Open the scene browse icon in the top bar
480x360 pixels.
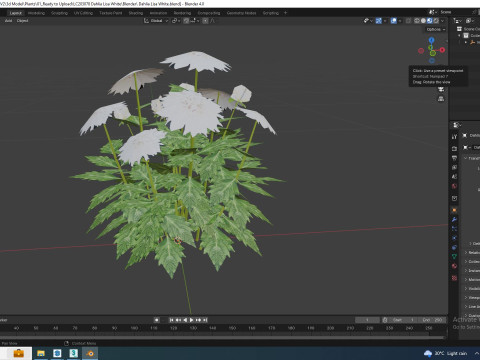[x=432, y=12]
